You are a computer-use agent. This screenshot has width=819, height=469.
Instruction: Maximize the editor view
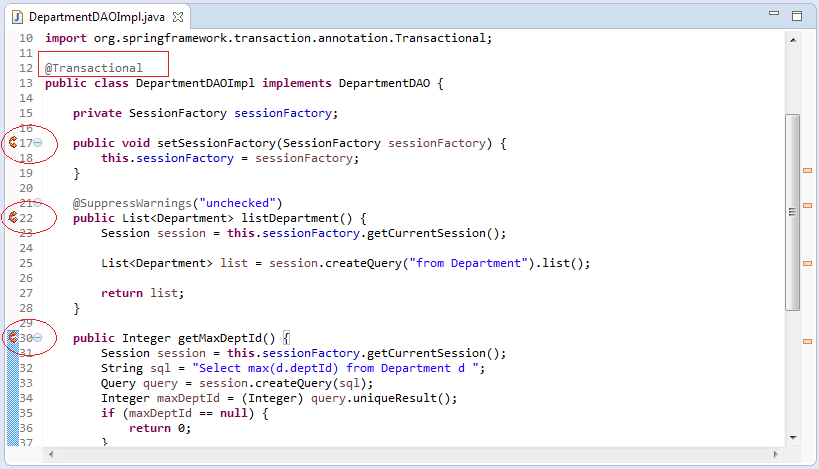tap(797, 16)
